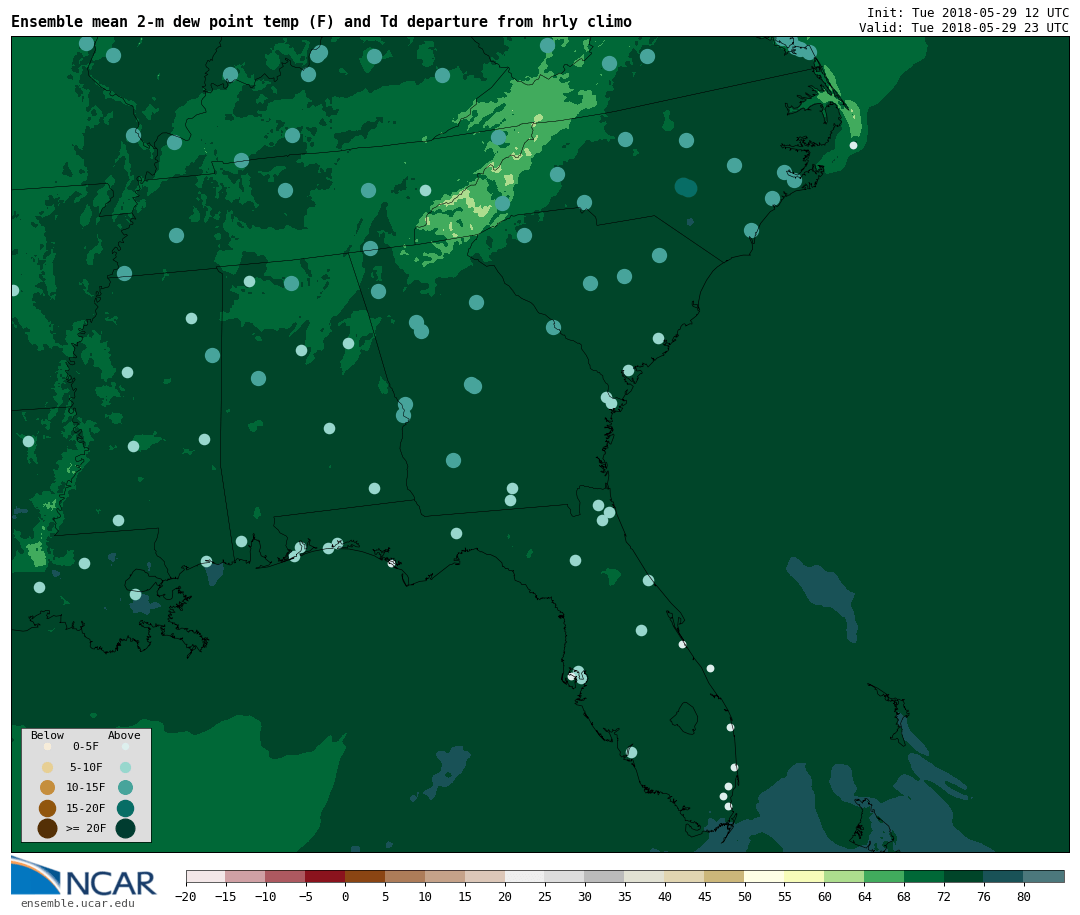The image size is (1080, 915).
Task: Click the NCAR logo
Action: 83,878
